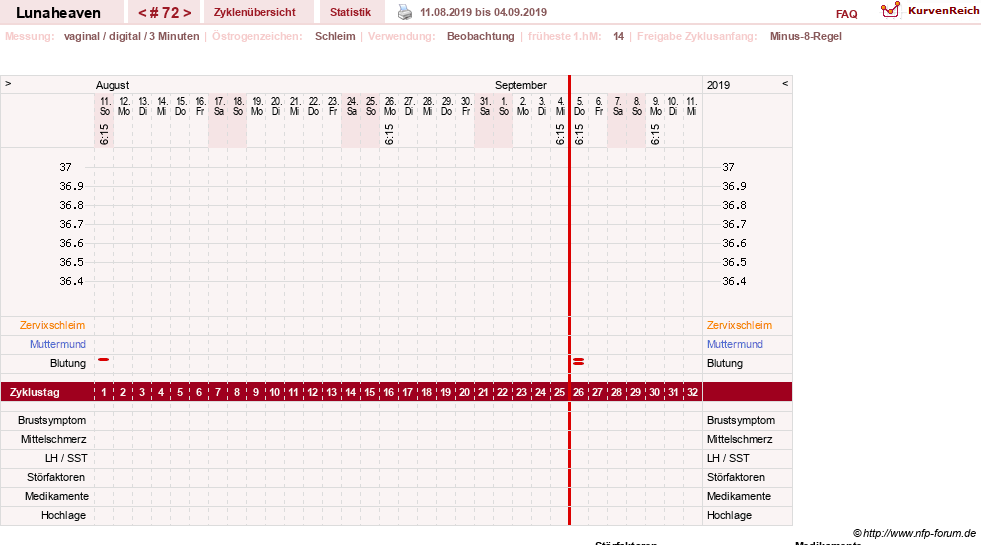Click the date header 4. Mi
This screenshot has width=981, height=545.
tap(561, 106)
